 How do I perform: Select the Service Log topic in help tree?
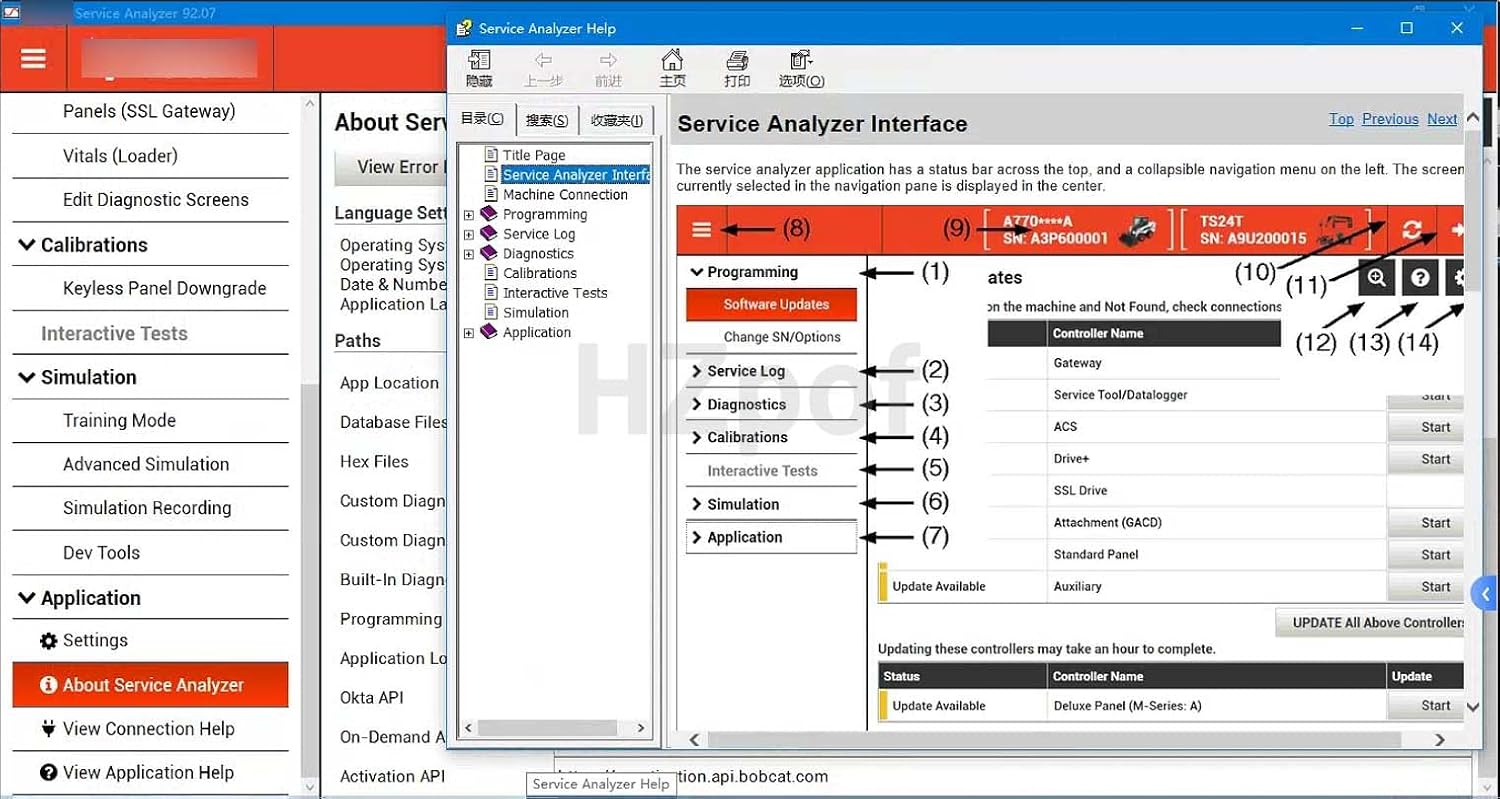click(x=539, y=234)
